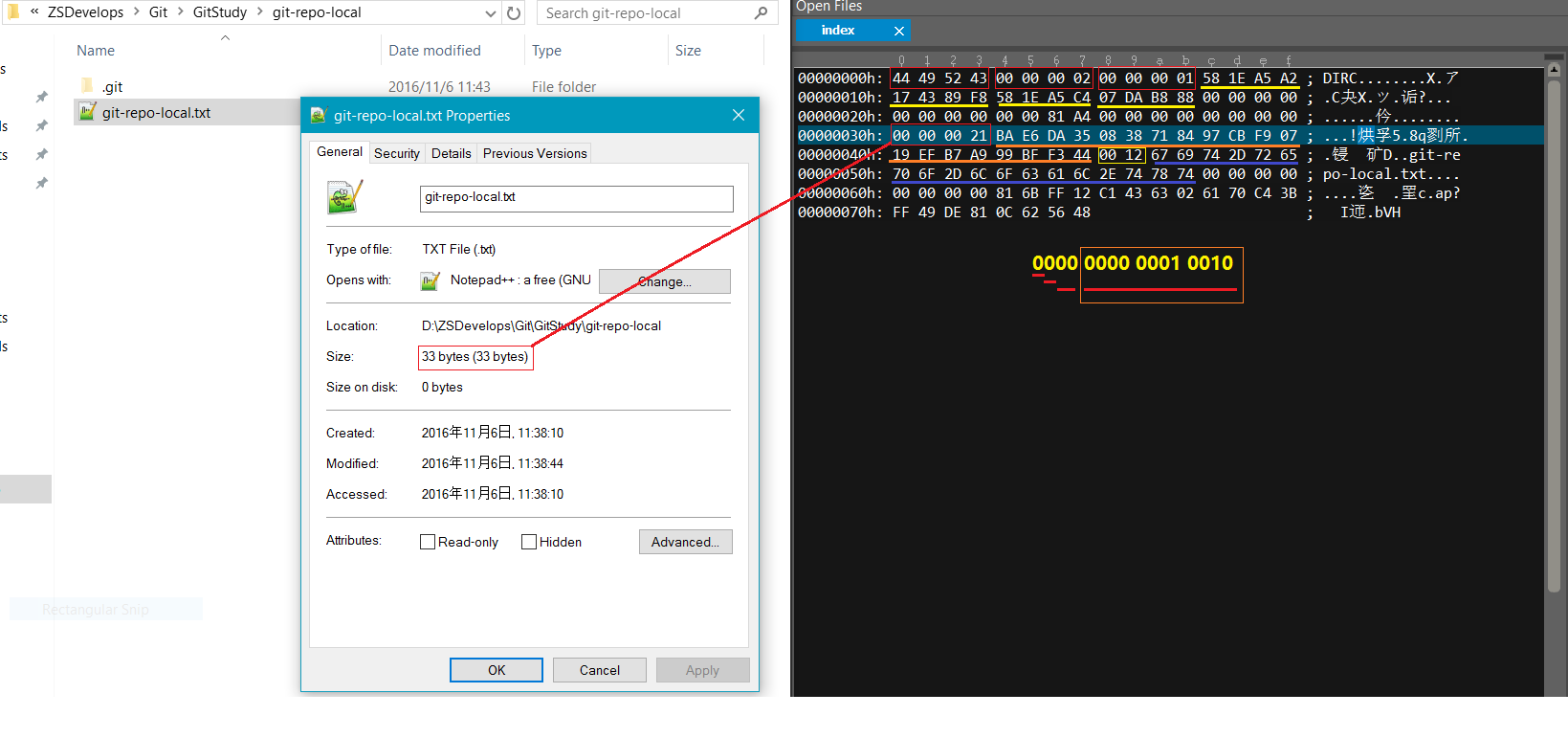Click ZSDevelops in the breadcrumb path

click(x=86, y=12)
